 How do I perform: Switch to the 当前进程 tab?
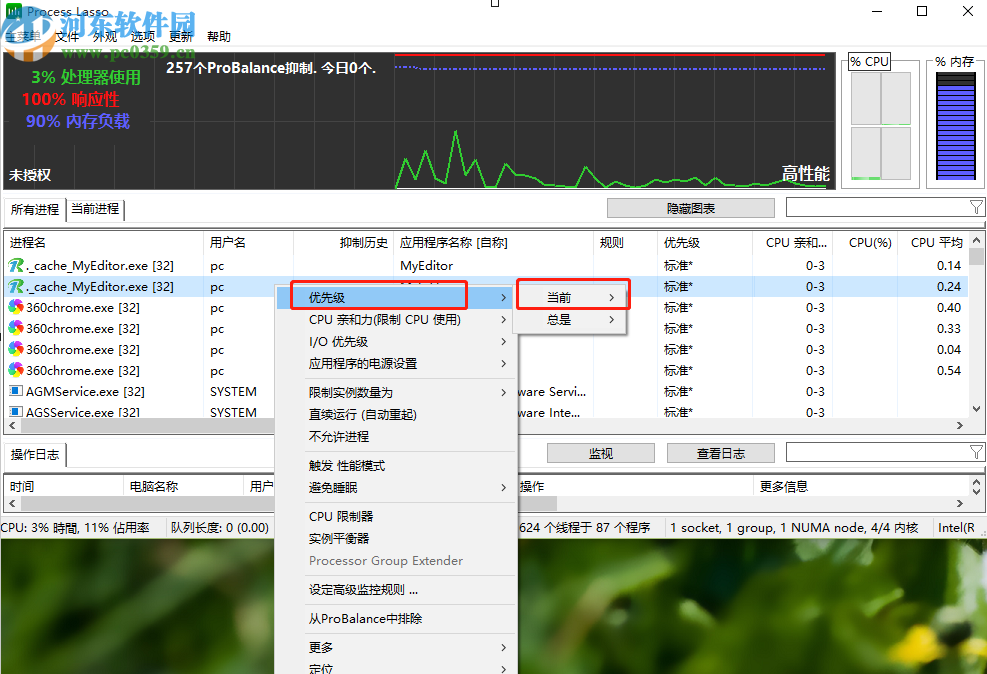tap(95, 209)
